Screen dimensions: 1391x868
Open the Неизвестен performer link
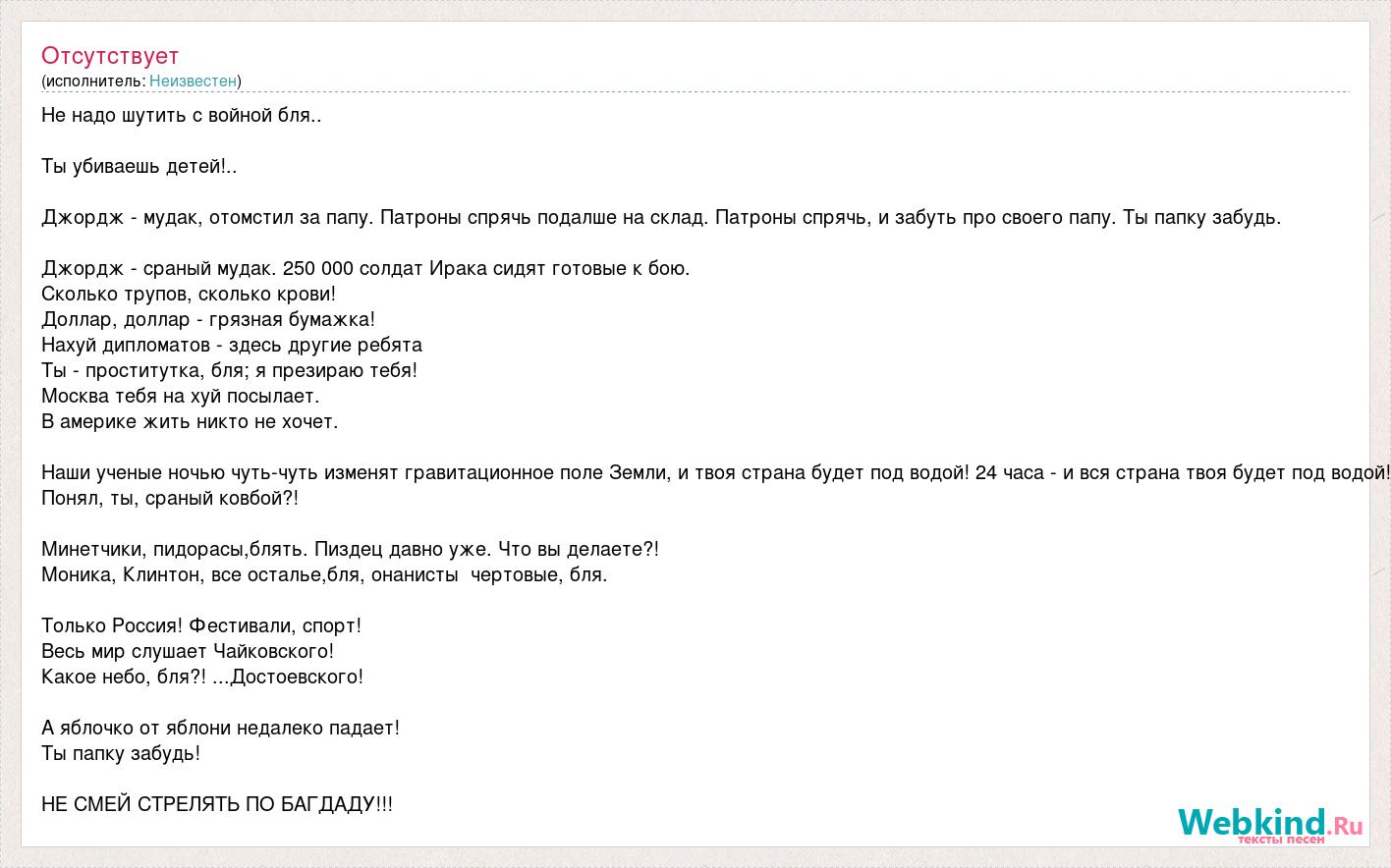tap(193, 81)
